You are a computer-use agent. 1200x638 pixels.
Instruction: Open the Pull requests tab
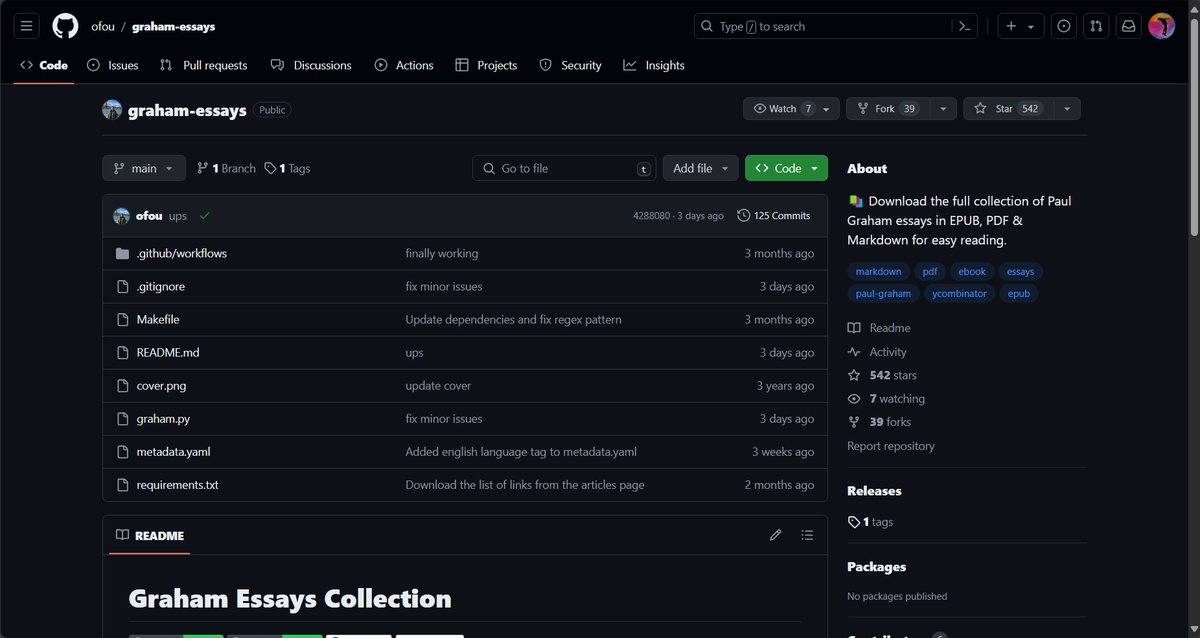point(204,65)
